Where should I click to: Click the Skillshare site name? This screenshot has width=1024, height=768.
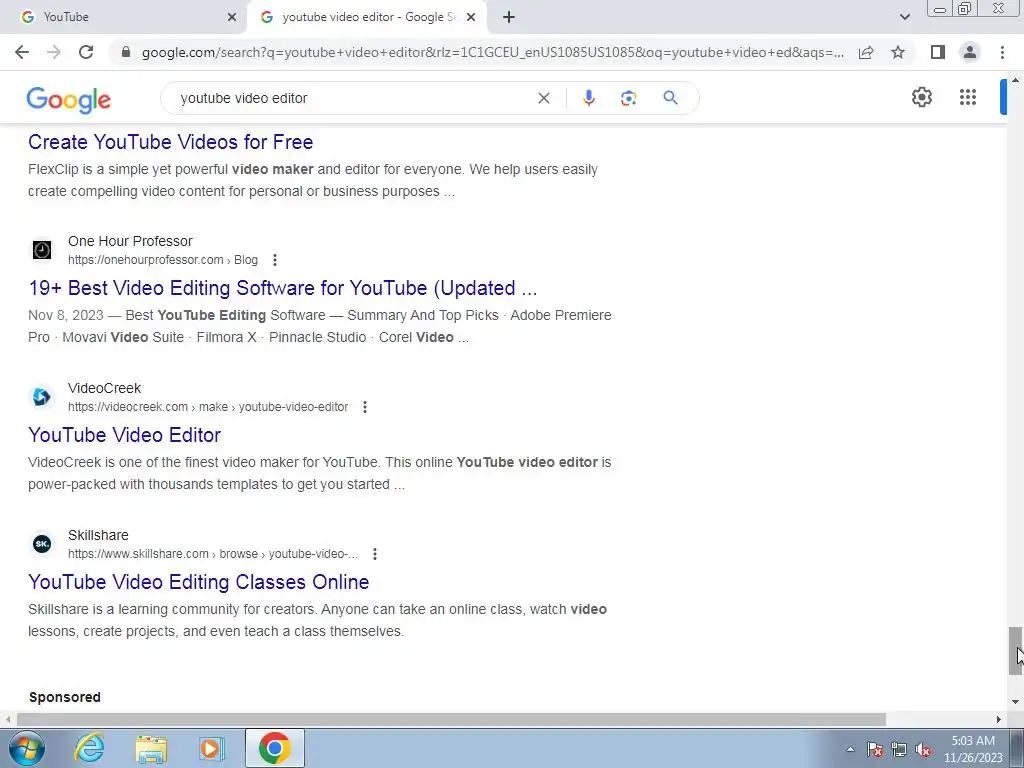pyautogui.click(x=98, y=535)
